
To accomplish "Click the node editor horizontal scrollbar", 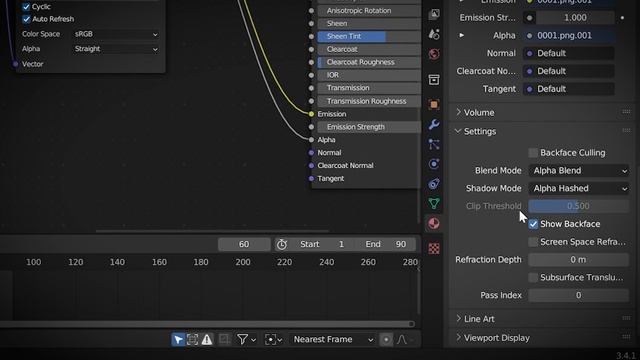I will 212,231.
